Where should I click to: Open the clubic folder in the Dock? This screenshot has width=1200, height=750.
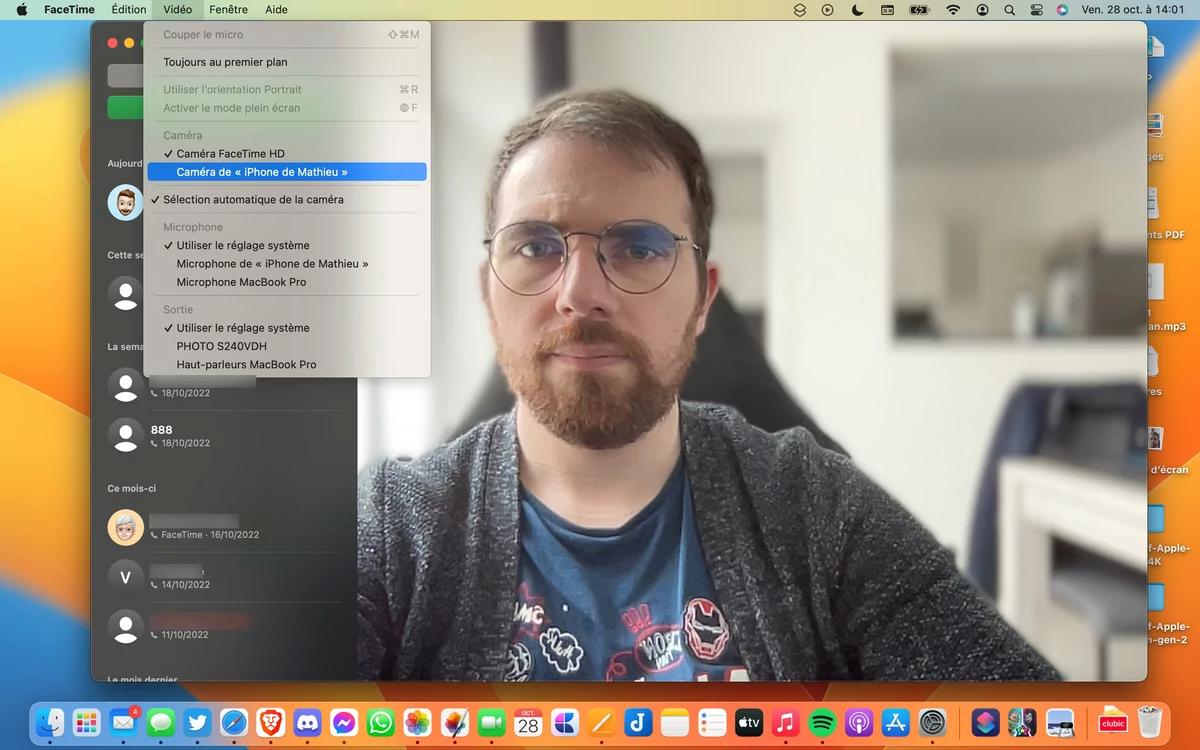click(1113, 722)
